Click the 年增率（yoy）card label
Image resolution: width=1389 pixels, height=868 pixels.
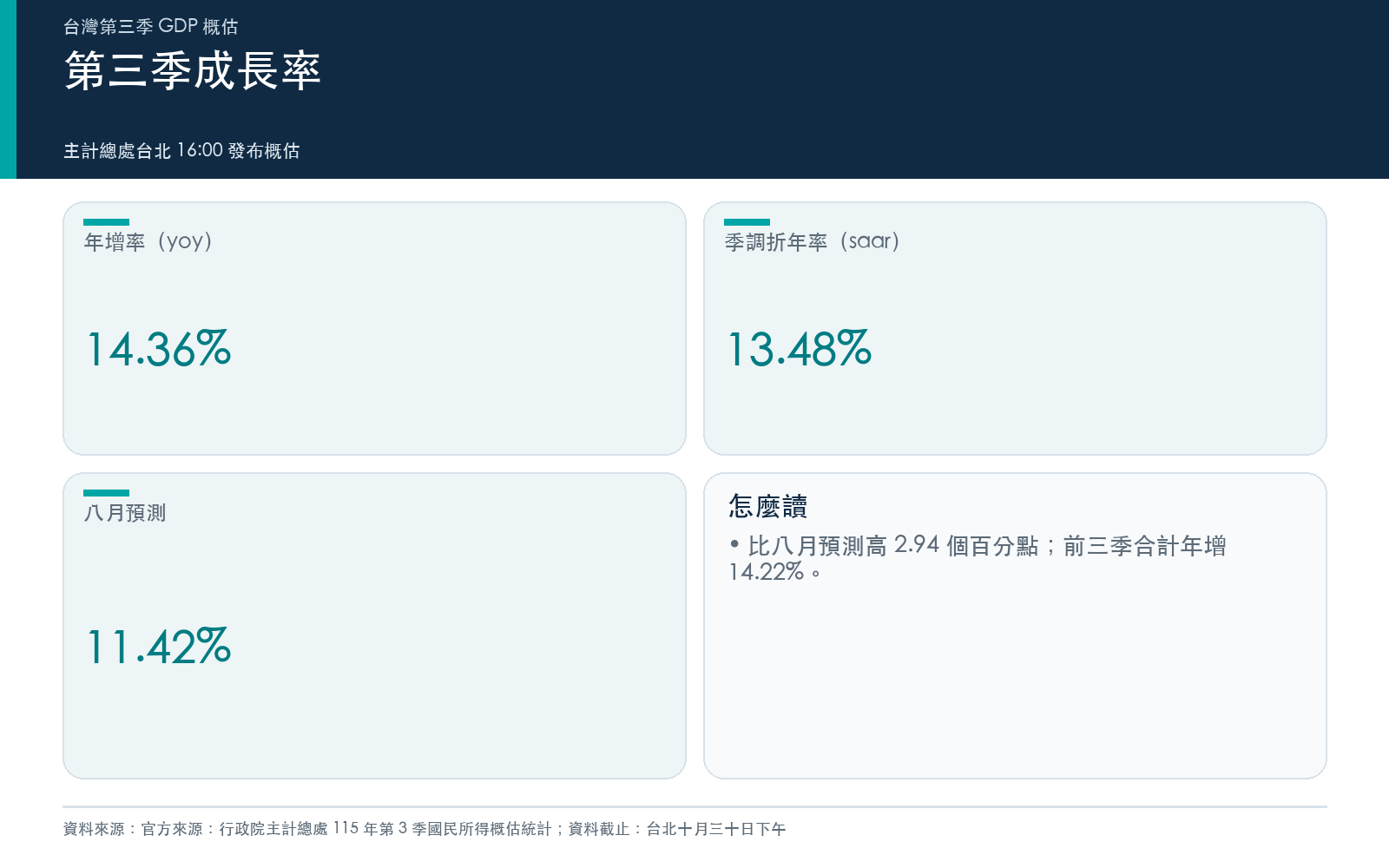coord(148,241)
